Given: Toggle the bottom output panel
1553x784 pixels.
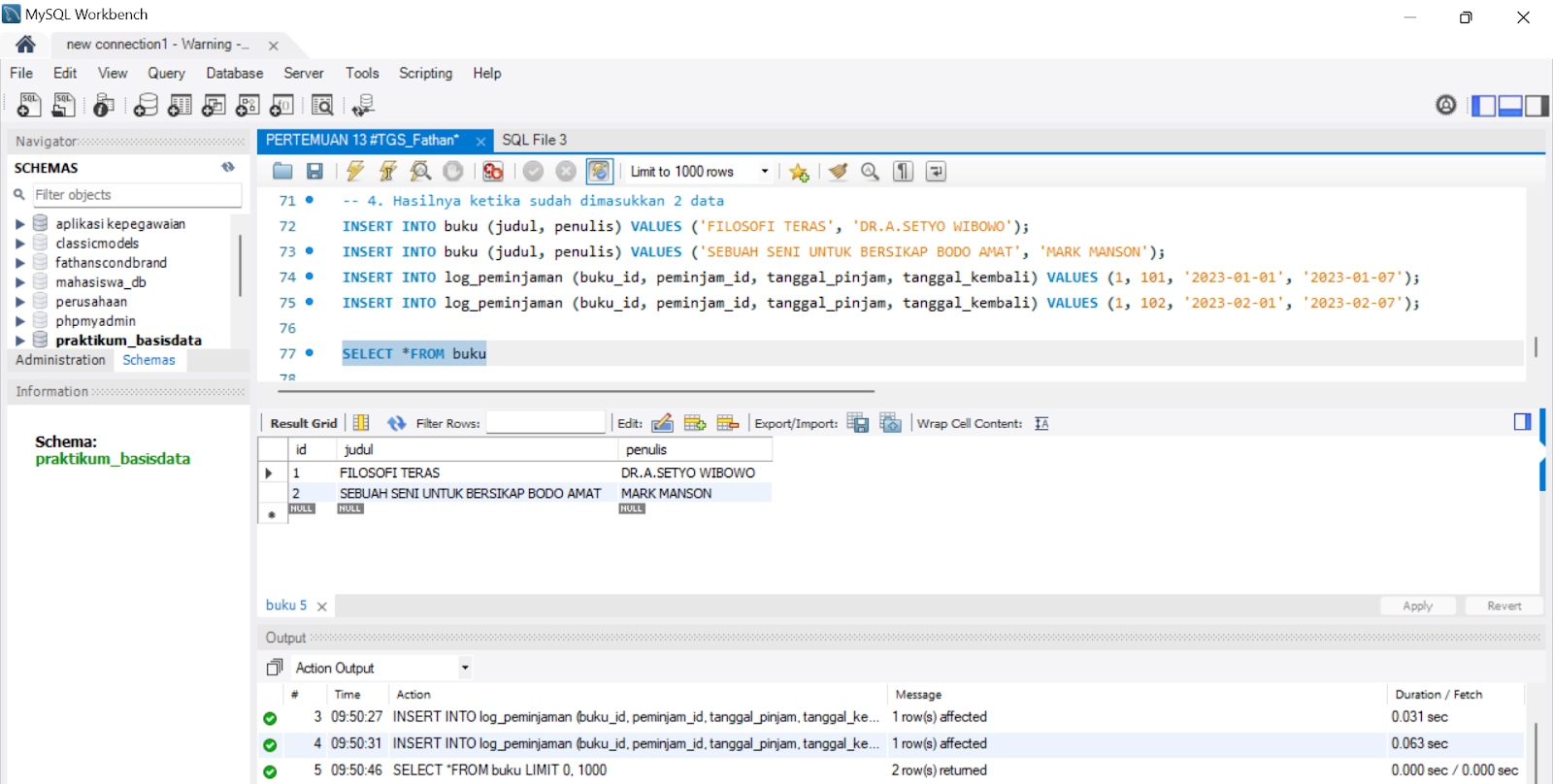Looking at the screenshot, I should coord(1510,105).
